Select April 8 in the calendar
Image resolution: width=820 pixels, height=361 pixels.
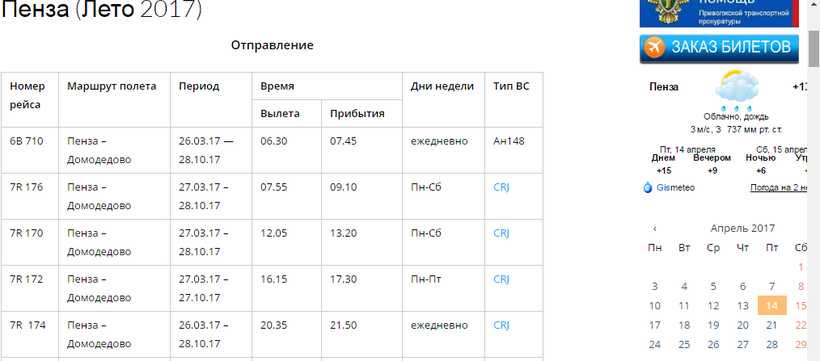point(801,286)
